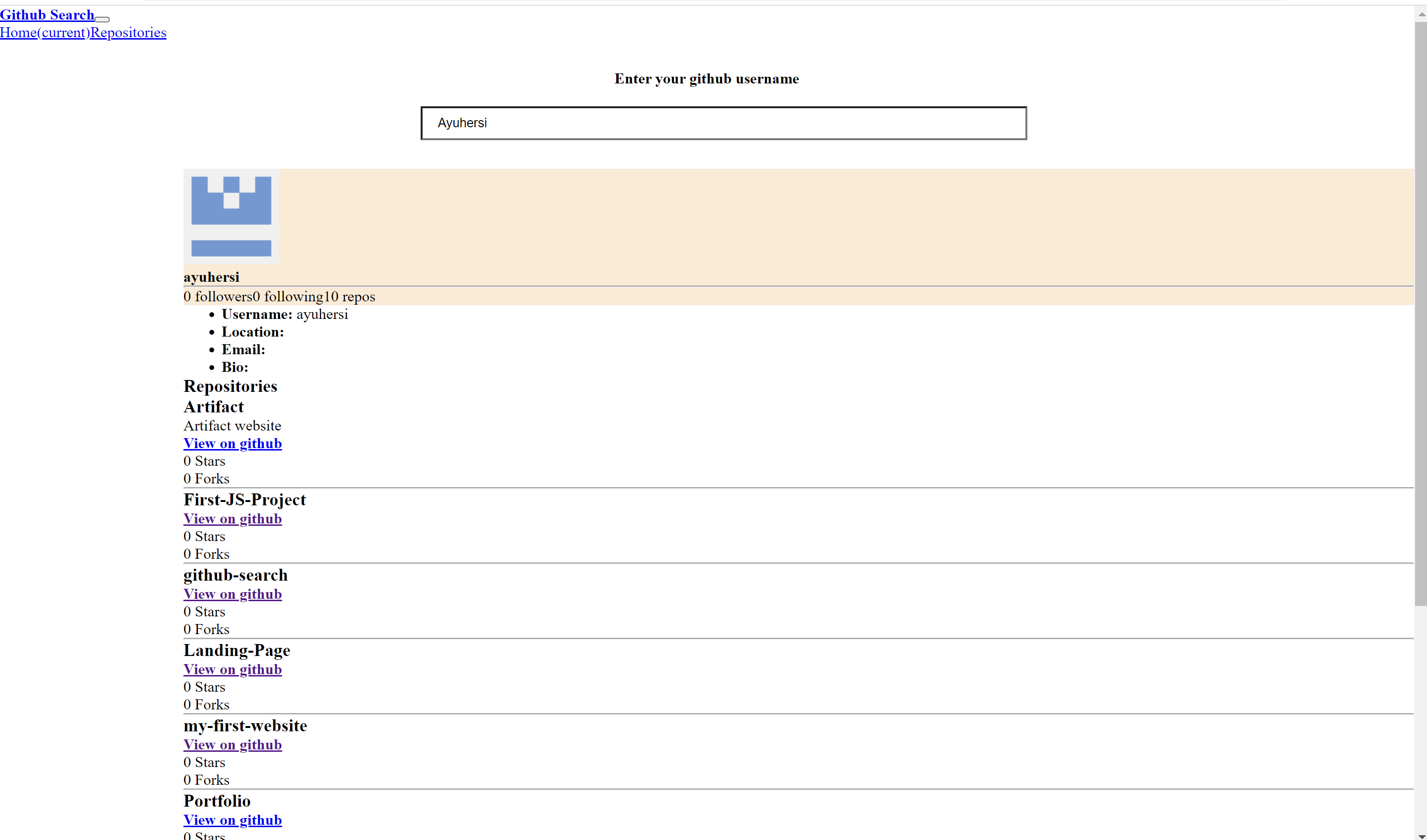The image size is (1427, 840).
Task: Open github-search repository link
Action: click(232, 594)
